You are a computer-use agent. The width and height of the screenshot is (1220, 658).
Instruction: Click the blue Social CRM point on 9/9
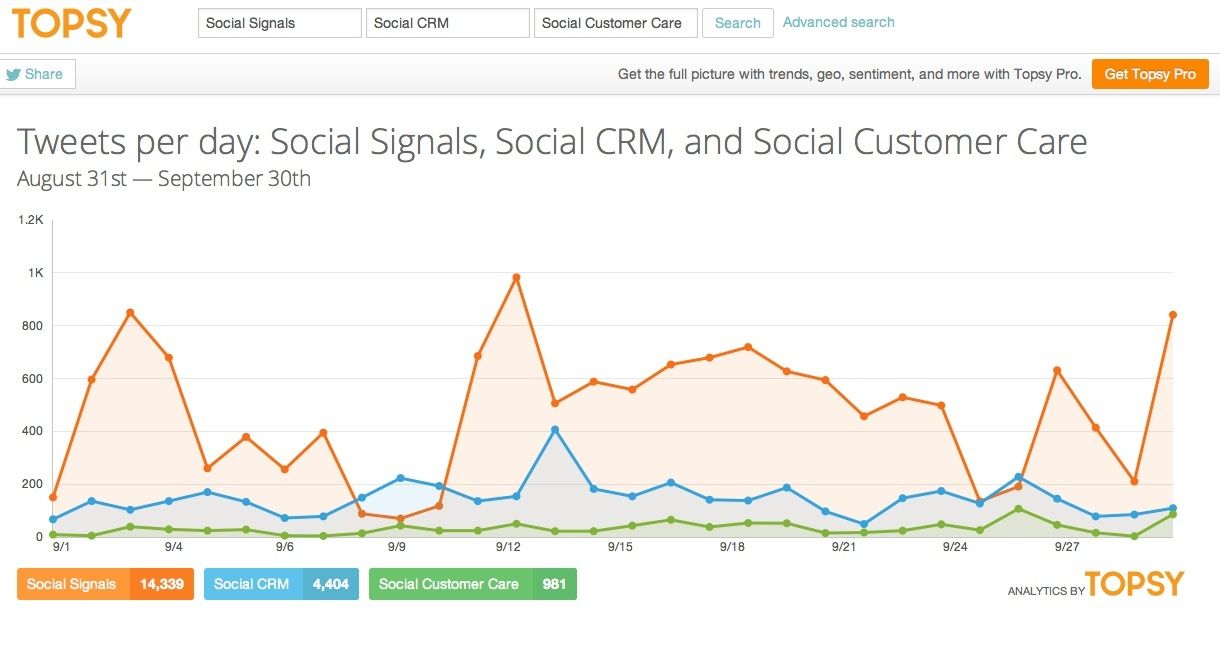coord(400,478)
